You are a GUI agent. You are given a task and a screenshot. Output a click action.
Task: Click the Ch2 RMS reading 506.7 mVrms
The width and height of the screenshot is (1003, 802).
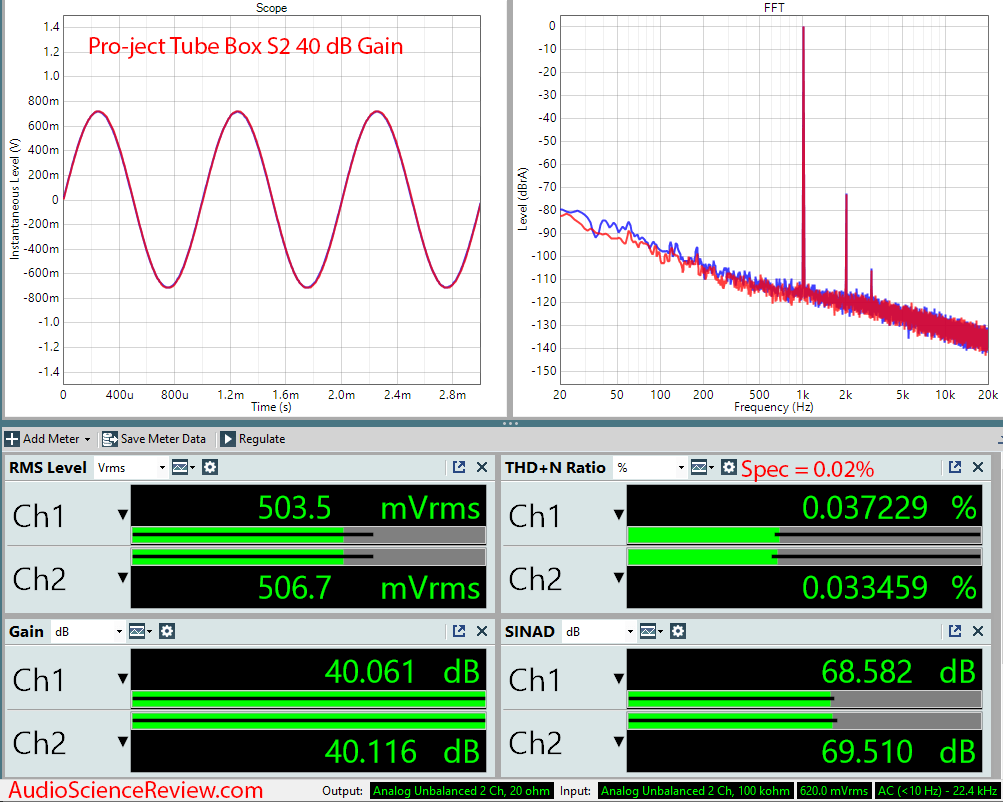pyautogui.click(x=369, y=587)
